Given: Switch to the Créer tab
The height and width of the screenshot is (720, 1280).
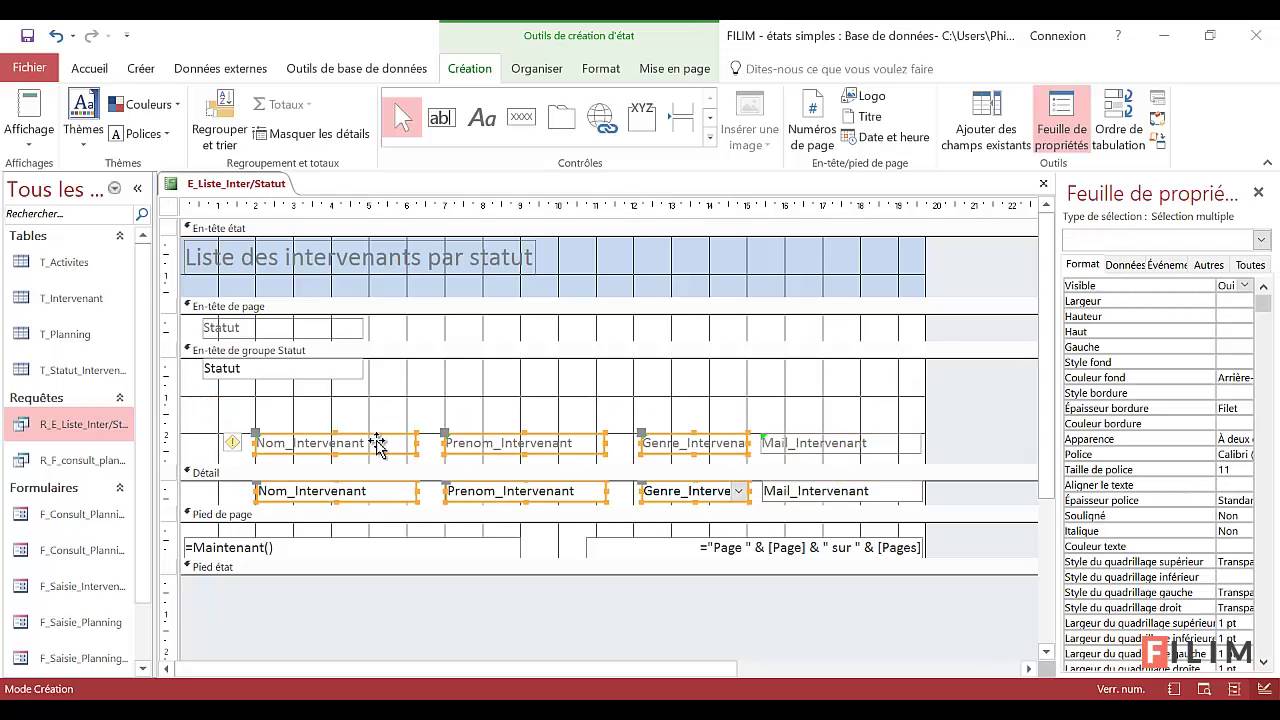Looking at the screenshot, I should 141,69.
